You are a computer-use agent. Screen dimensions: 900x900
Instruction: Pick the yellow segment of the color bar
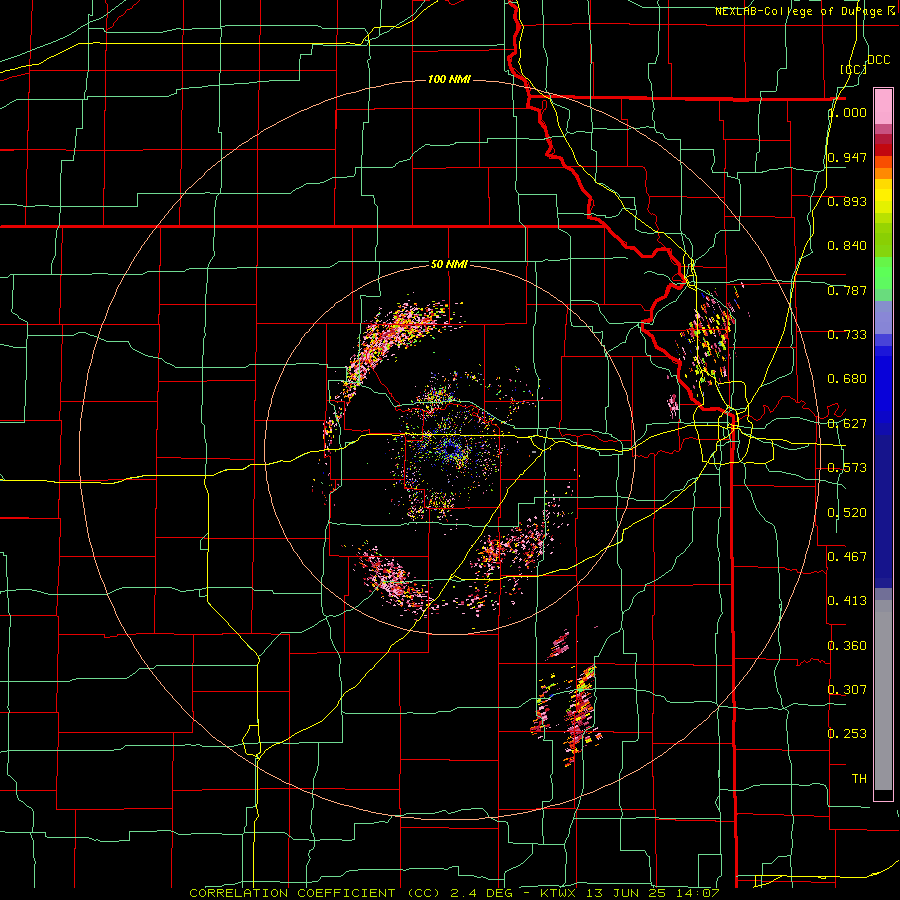(x=883, y=200)
